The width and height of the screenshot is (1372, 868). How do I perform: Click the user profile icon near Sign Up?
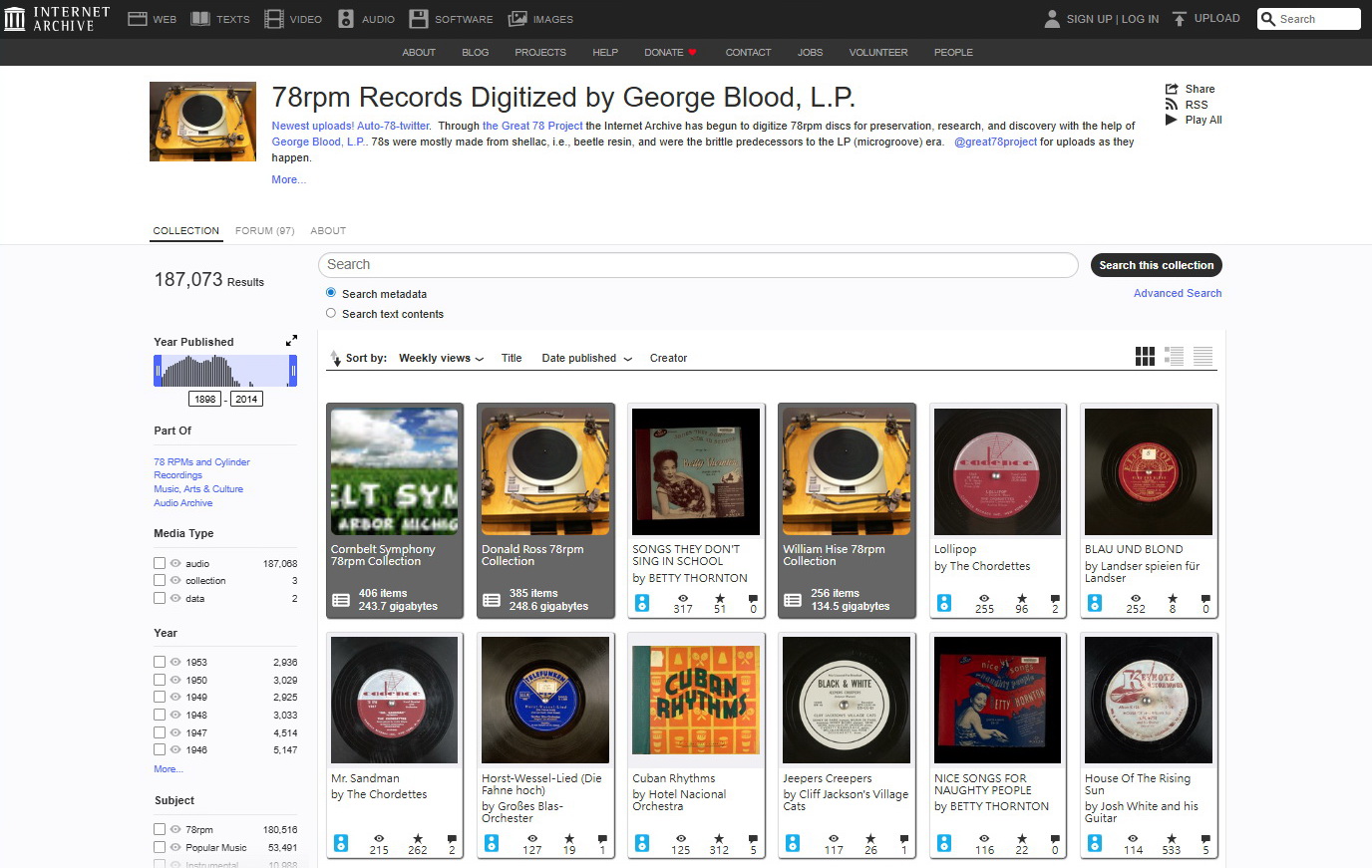(x=1052, y=19)
